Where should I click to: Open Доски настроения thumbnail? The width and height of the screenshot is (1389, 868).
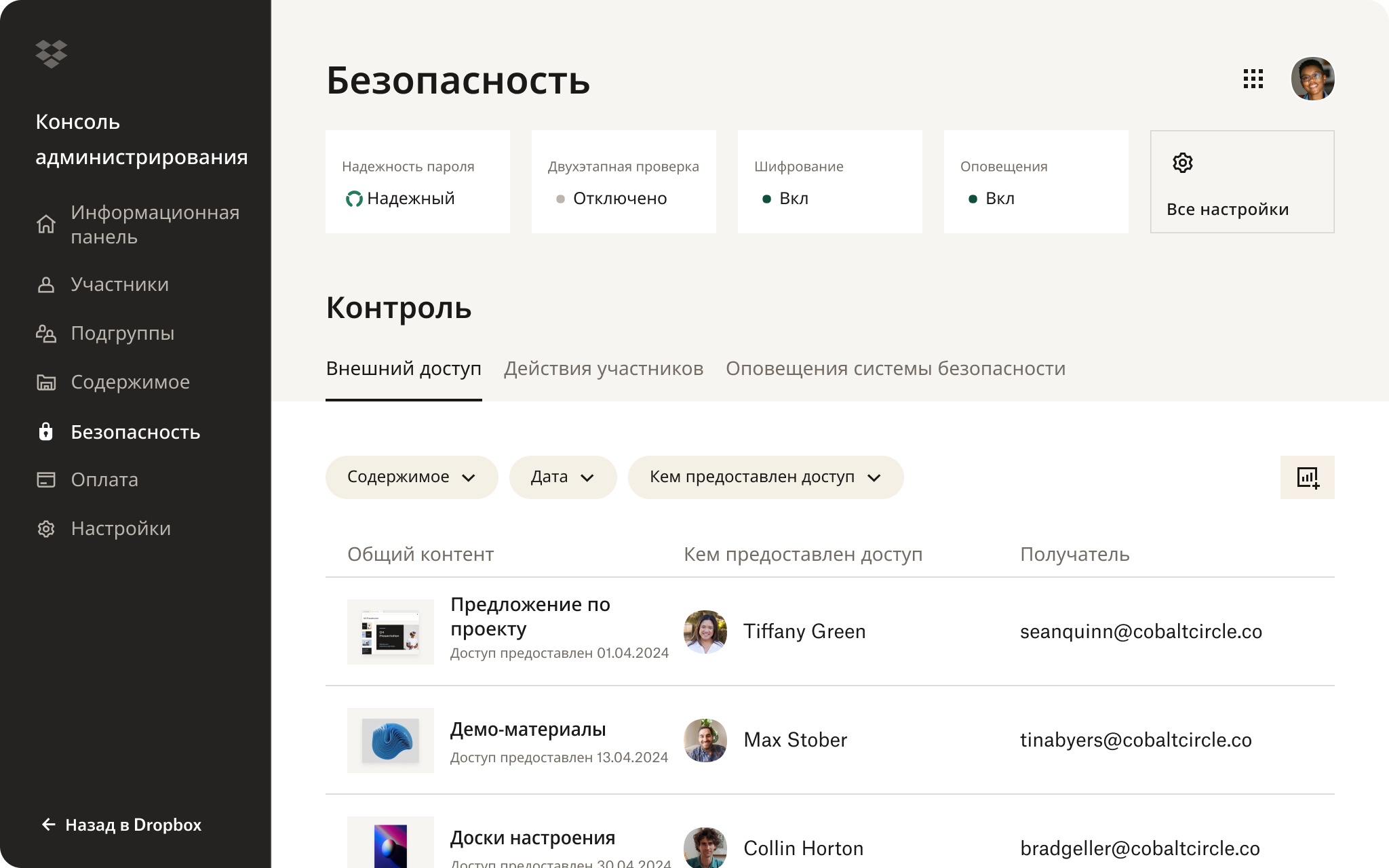tap(391, 842)
